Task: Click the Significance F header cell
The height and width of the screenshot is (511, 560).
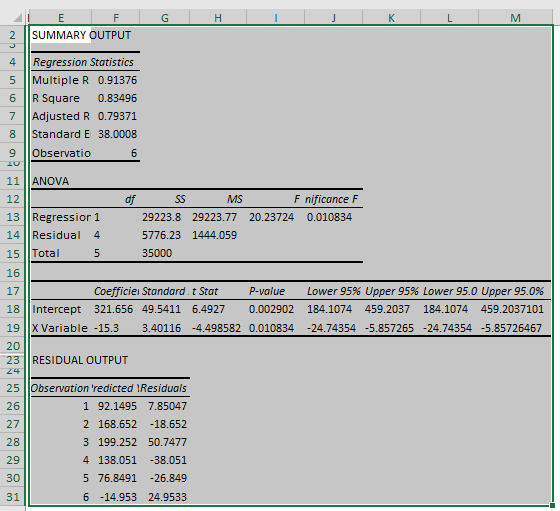Action: tap(331, 199)
